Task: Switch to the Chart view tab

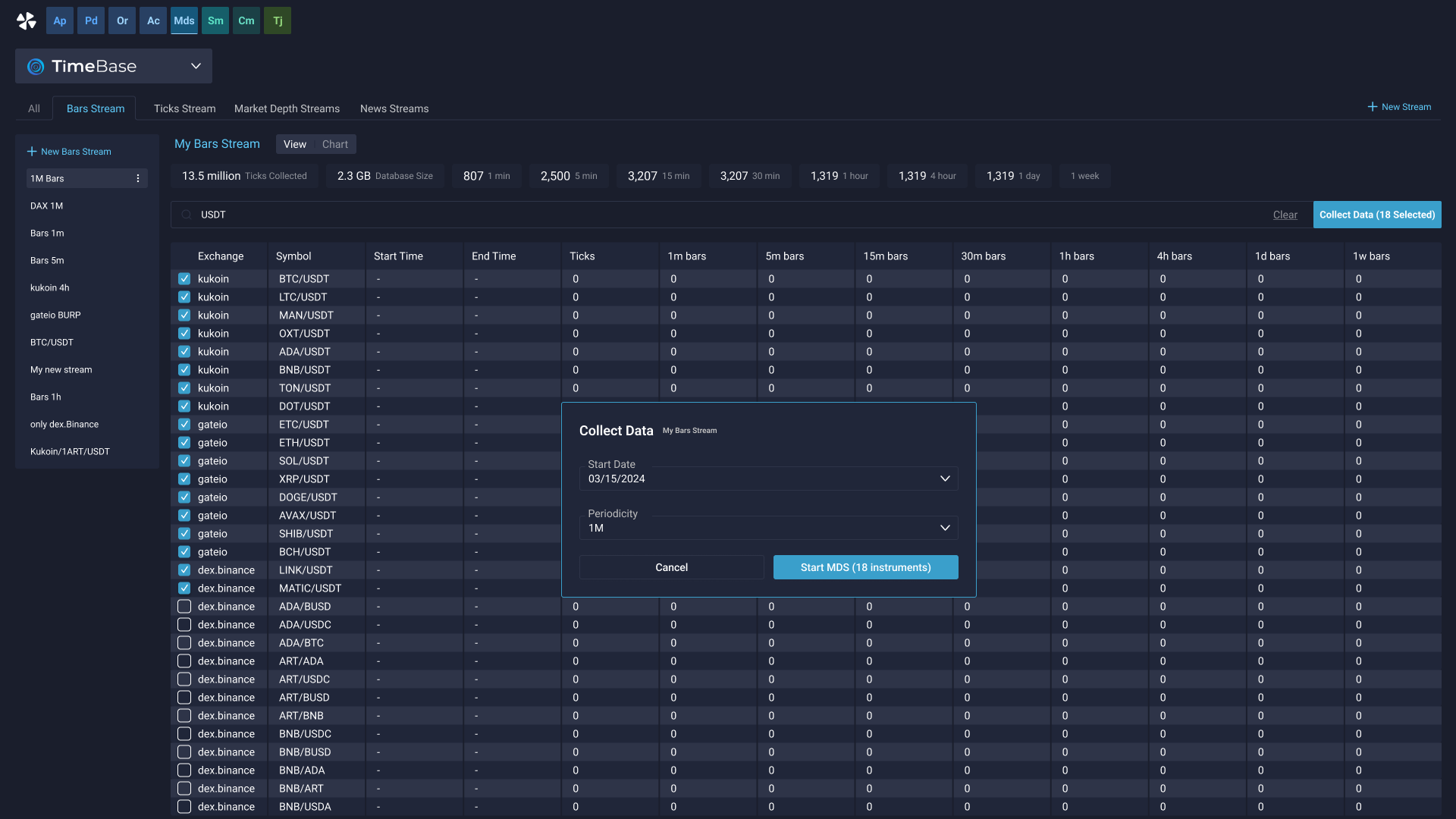Action: click(334, 144)
